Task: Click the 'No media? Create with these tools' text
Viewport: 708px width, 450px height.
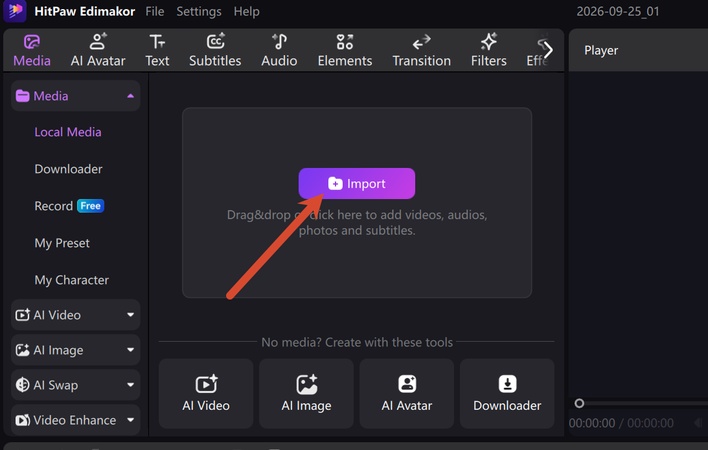Action: tap(357, 342)
